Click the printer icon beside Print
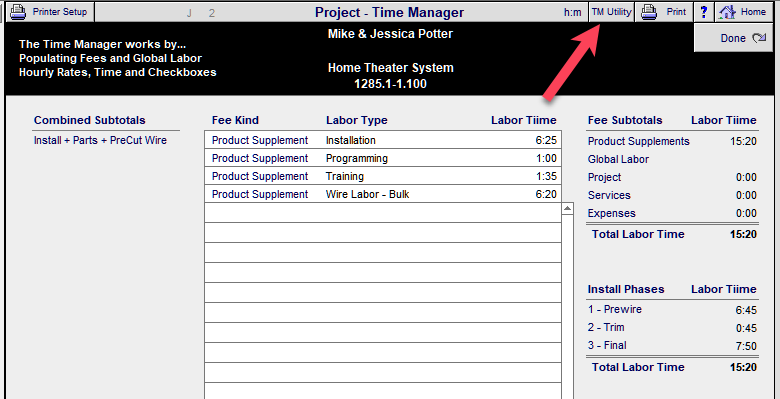 (649, 12)
